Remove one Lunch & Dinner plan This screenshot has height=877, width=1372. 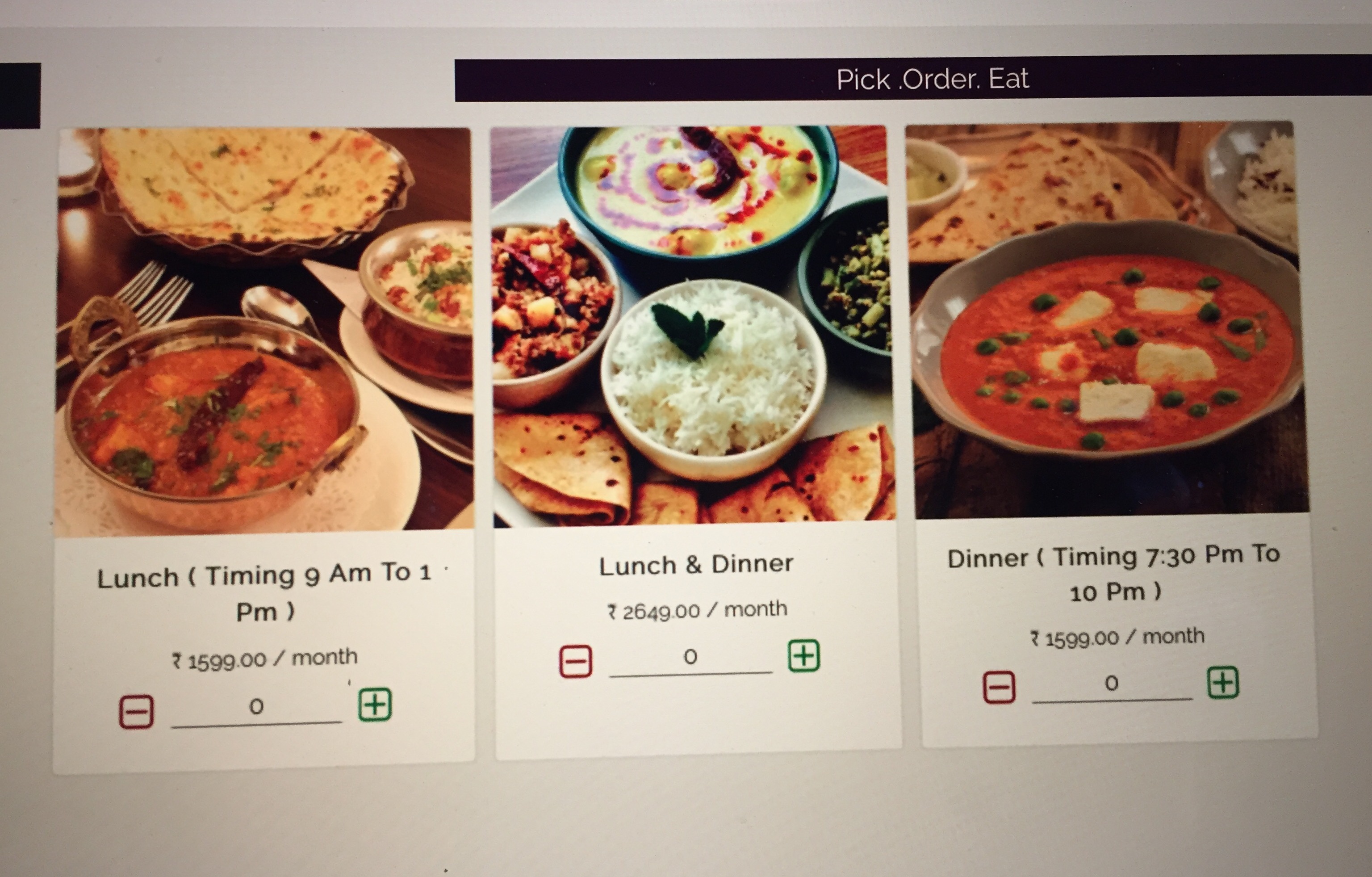point(576,662)
